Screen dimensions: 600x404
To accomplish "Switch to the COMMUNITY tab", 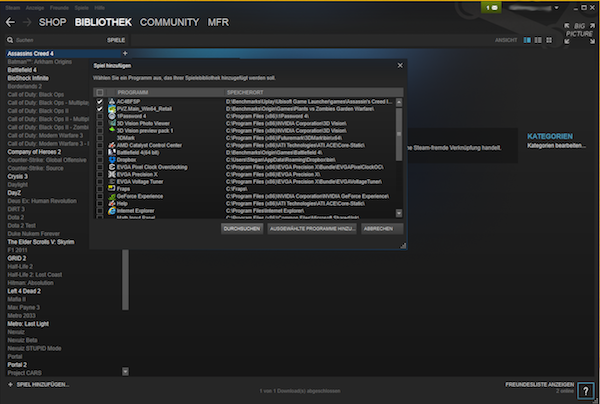I will click(170, 22).
